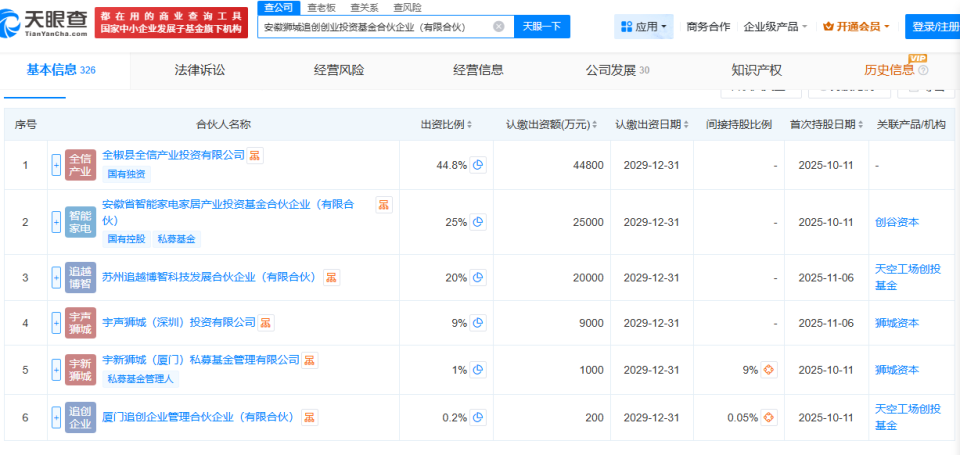Select the 查风险 search tab

click(x=407, y=7)
